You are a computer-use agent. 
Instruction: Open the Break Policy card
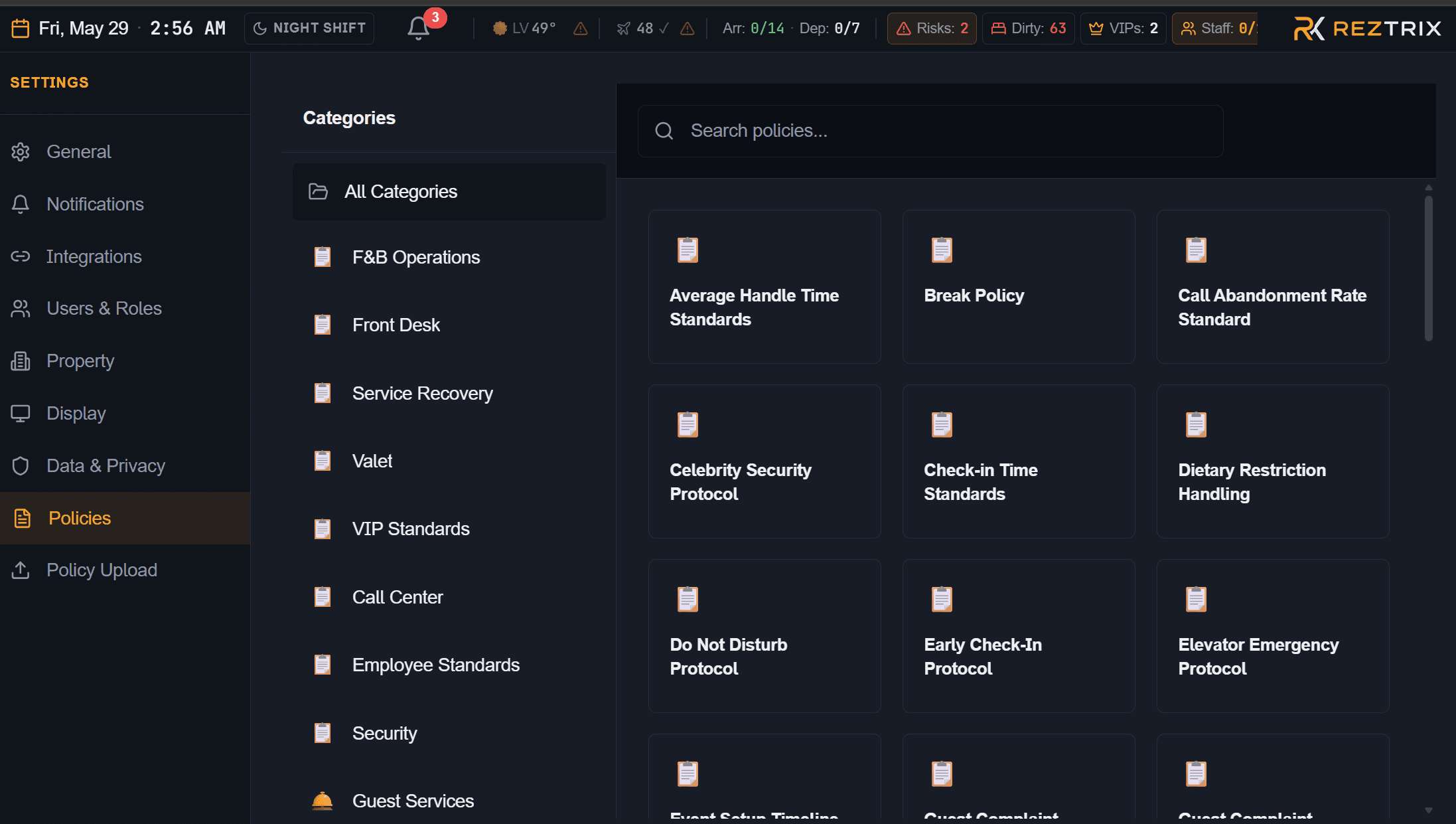click(1019, 287)
